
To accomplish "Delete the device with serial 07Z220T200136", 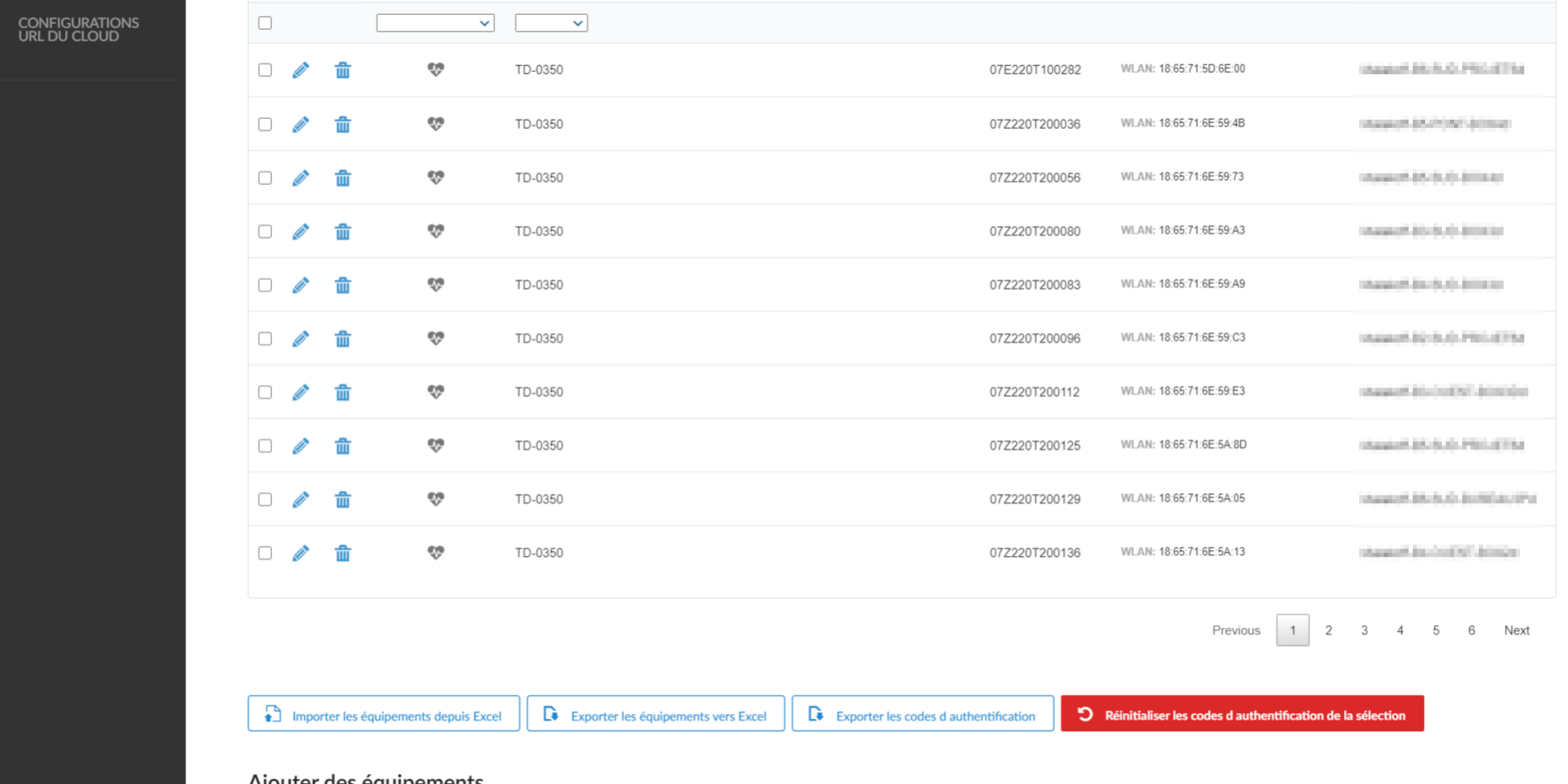I will point(343,553).
